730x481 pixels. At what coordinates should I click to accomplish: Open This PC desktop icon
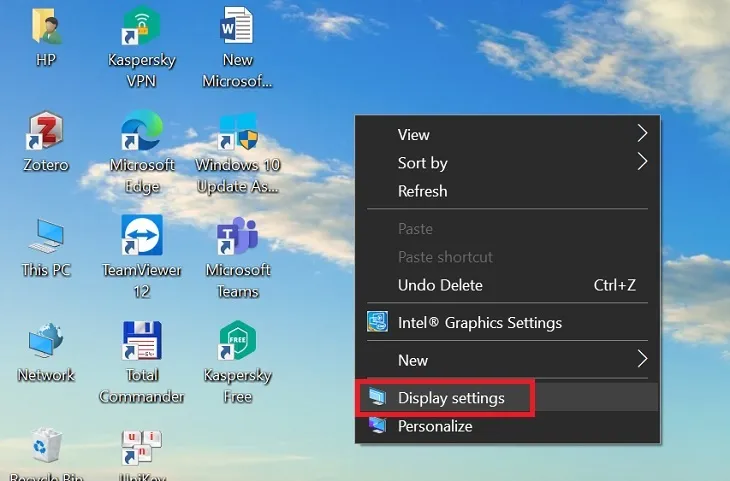click(46, 236)
